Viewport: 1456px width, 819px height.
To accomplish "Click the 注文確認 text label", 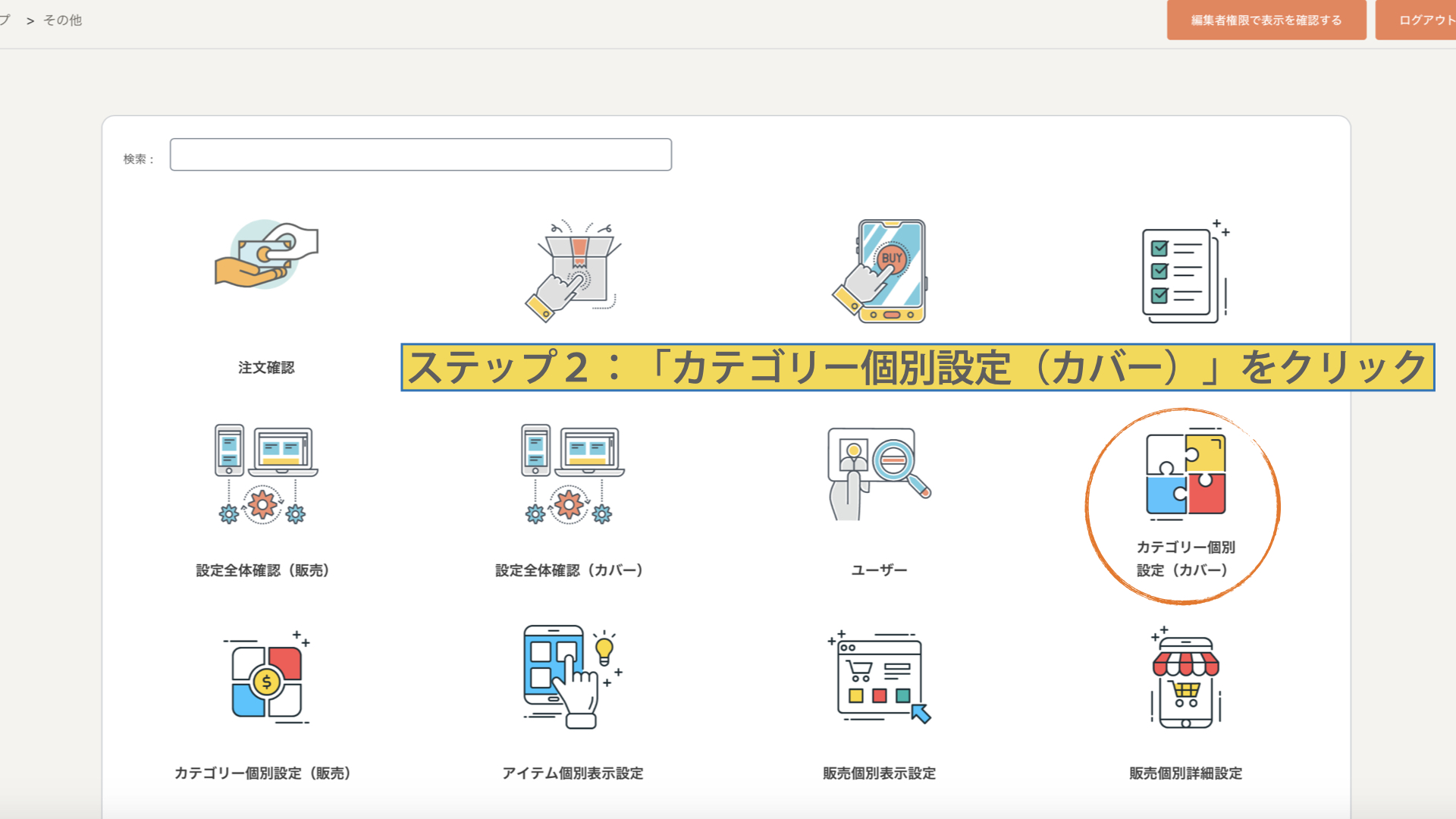I will click(x=266, y=368).
